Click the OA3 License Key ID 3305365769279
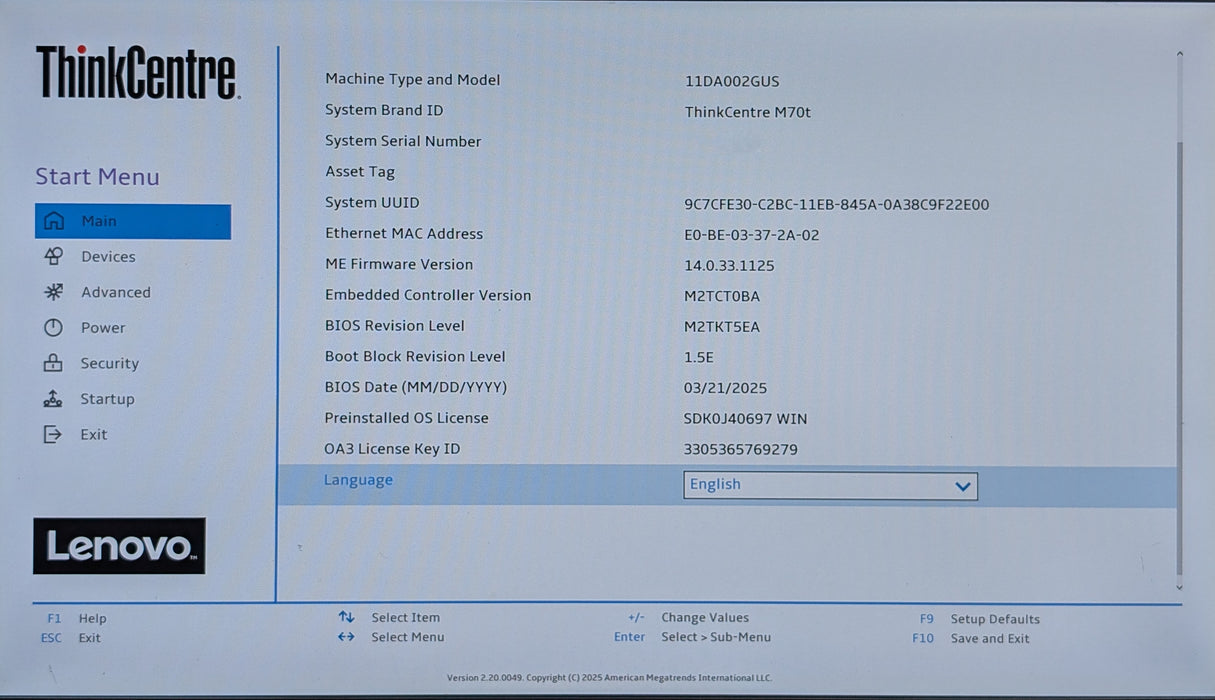Viewport: 1215px width, 700px height. (741, 450)
